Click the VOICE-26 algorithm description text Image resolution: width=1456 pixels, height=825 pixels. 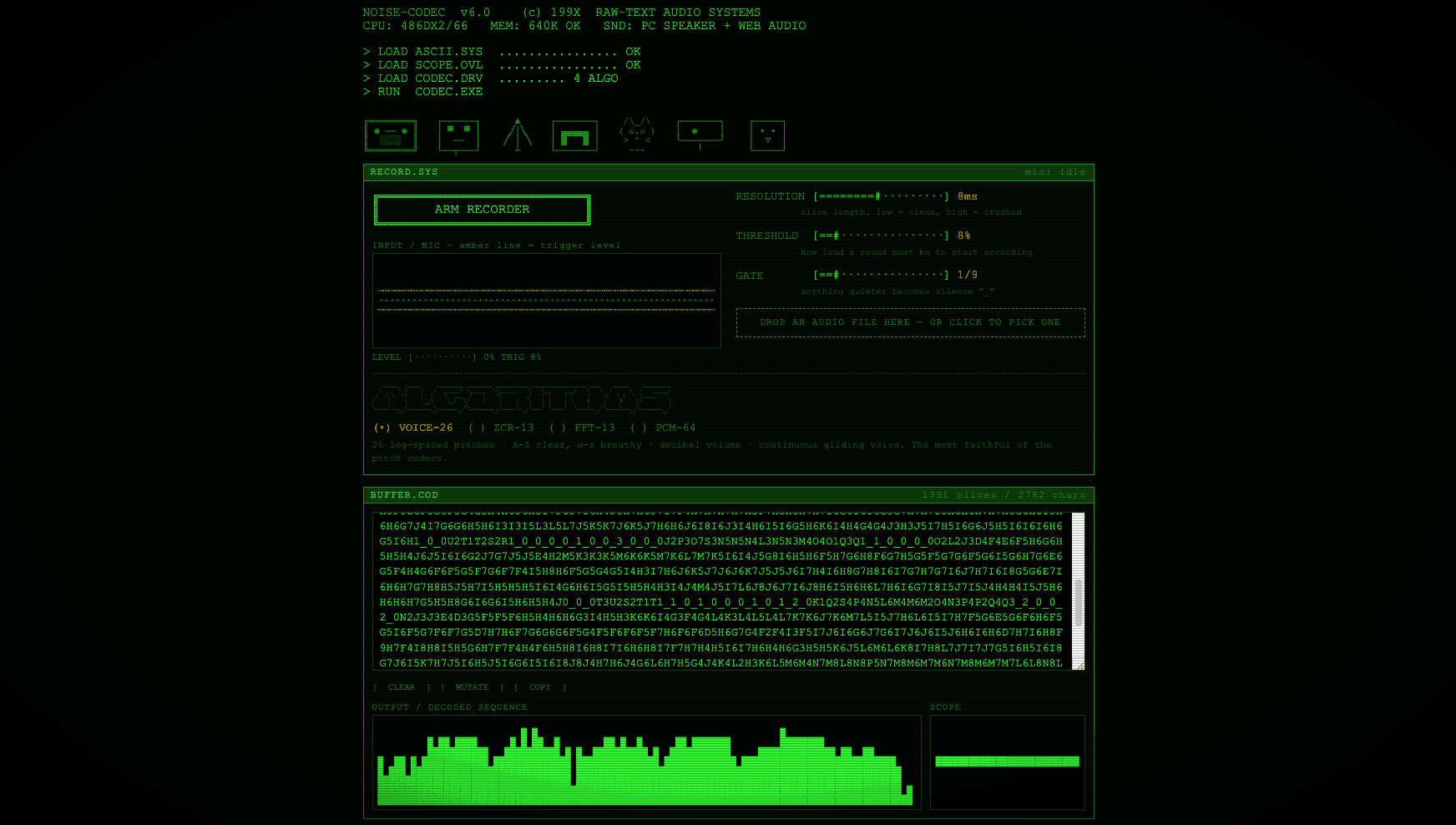711,451
